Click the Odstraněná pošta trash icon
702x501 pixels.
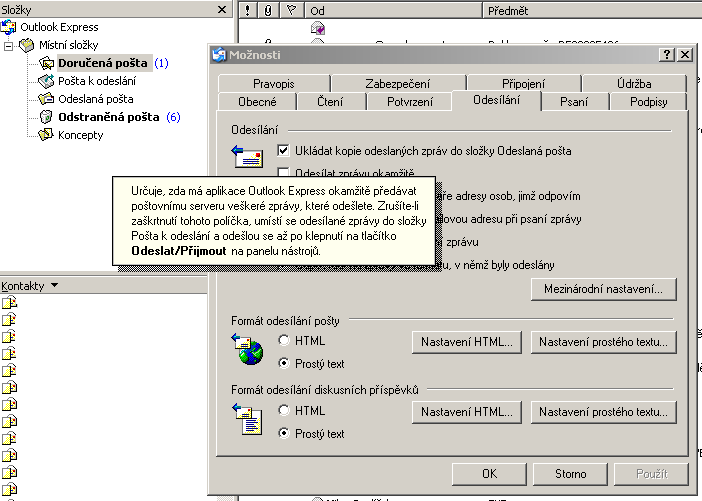click(46, 117)
